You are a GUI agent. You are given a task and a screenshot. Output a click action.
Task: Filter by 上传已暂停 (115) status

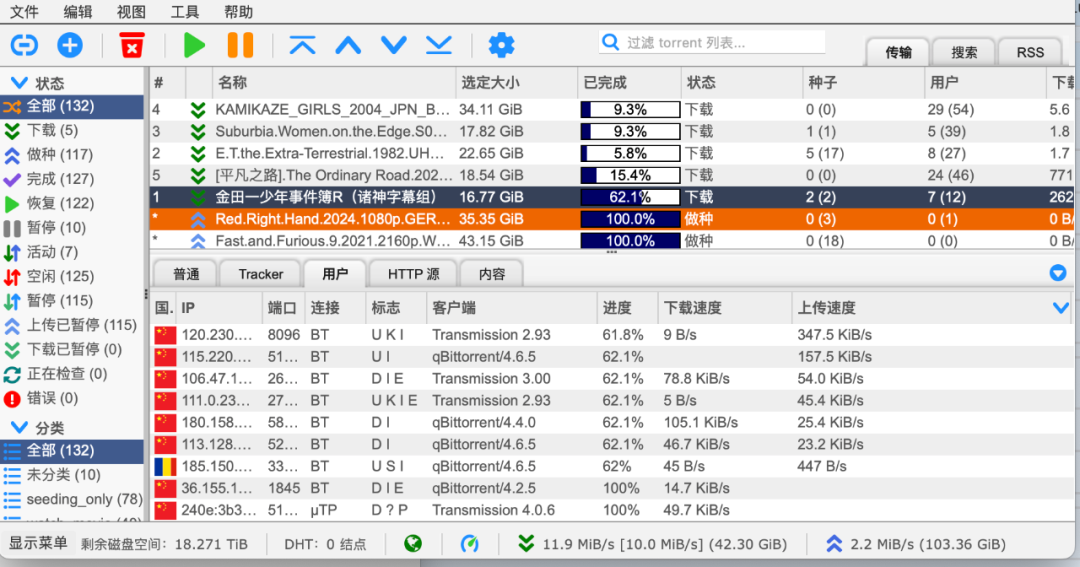tap(72, 325)
